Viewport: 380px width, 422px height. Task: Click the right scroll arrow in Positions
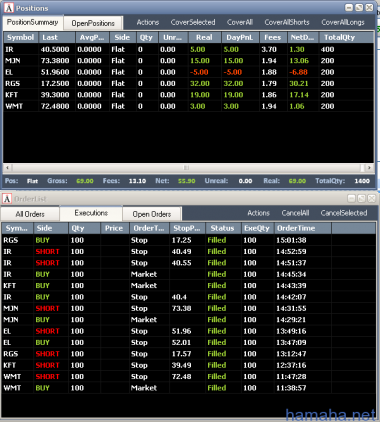[x=369, y=168]
